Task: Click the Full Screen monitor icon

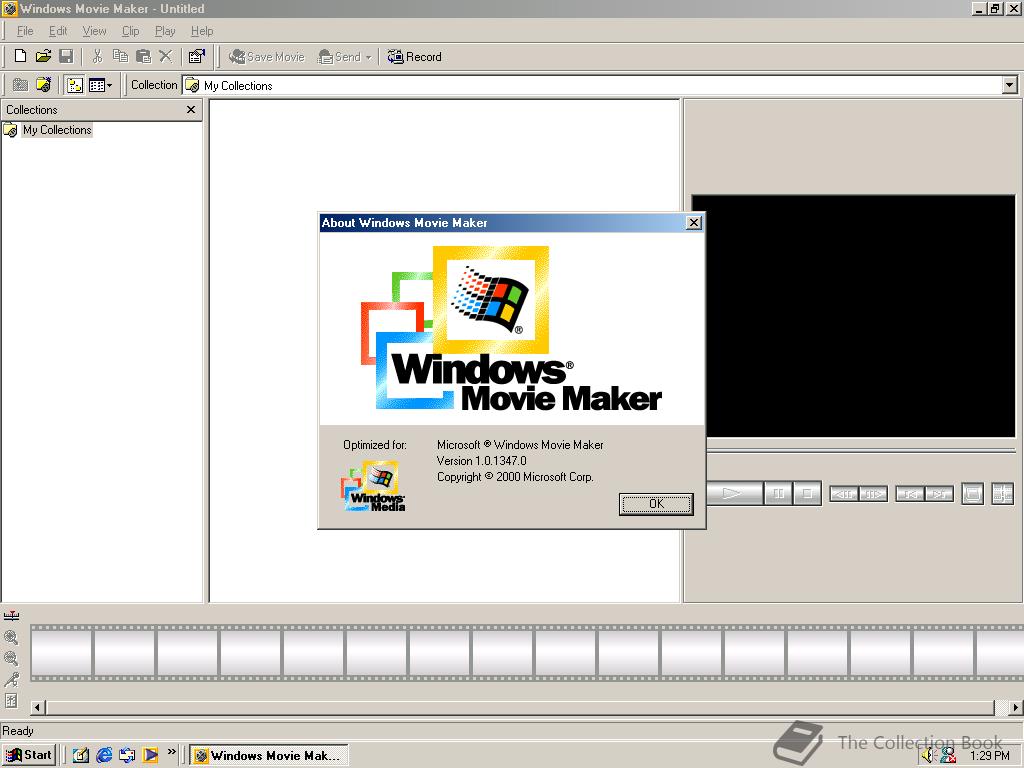Action: click(972, 494)
